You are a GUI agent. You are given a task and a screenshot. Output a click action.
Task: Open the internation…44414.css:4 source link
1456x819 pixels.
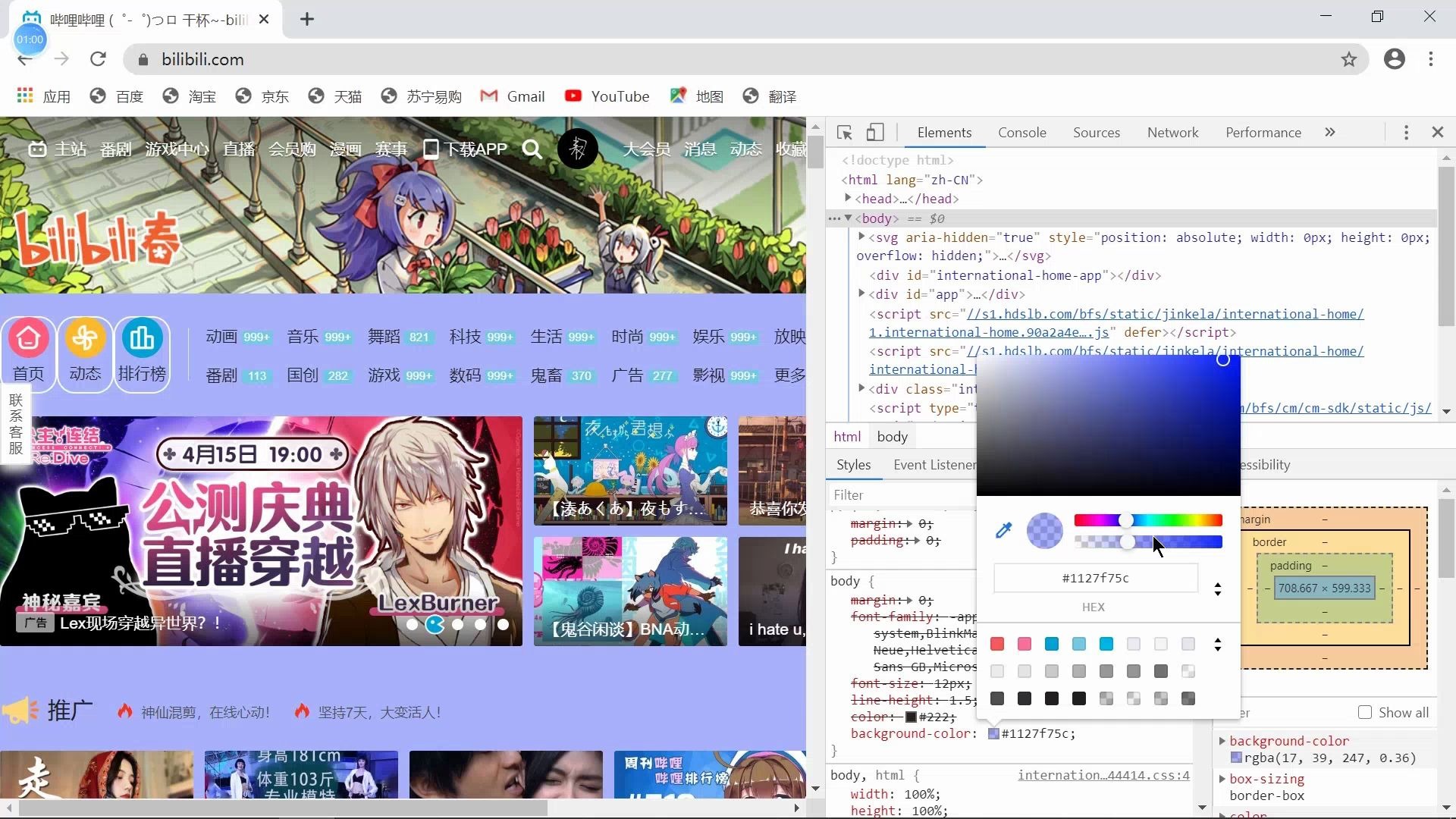click(1103, 775)
